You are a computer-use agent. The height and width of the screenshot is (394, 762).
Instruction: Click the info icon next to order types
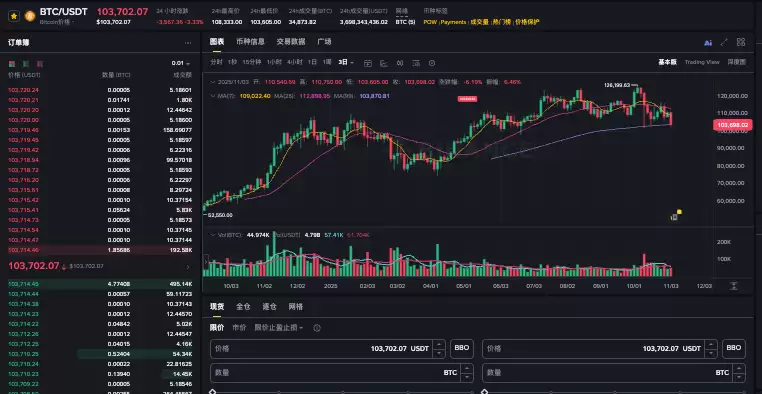coord(317,328)
